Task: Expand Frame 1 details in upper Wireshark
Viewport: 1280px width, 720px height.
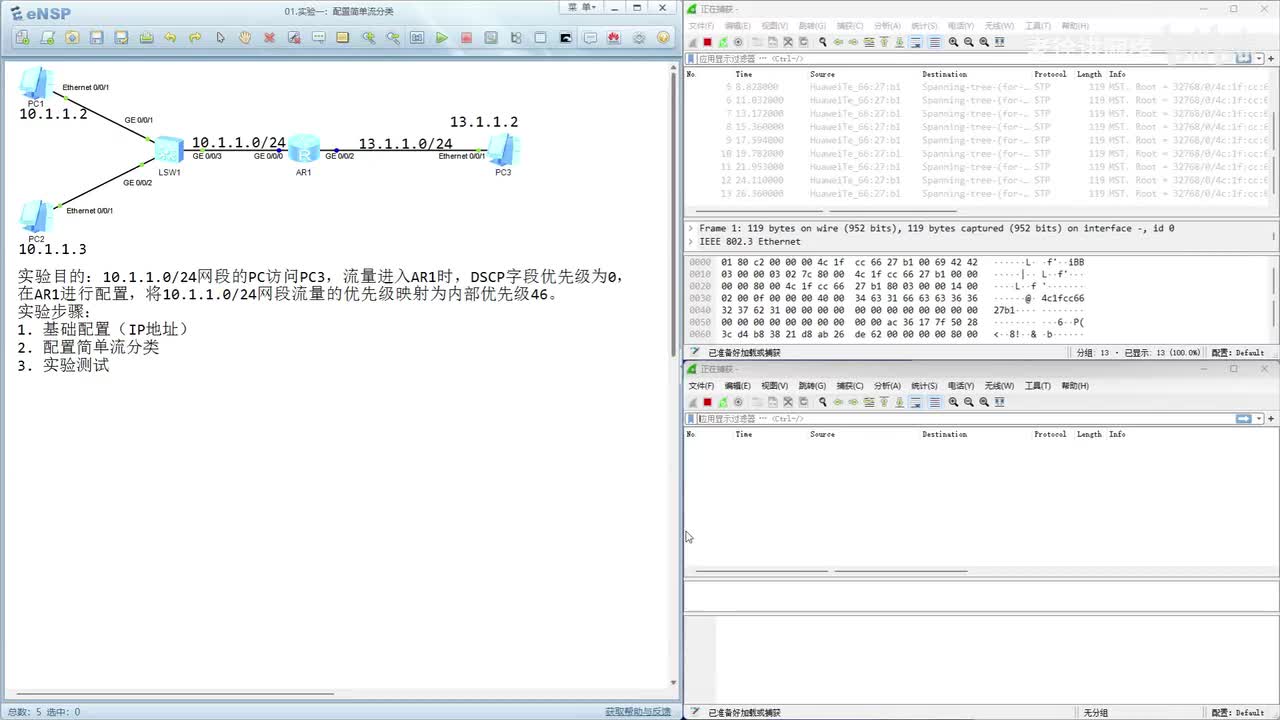Action: coord(690,228)
